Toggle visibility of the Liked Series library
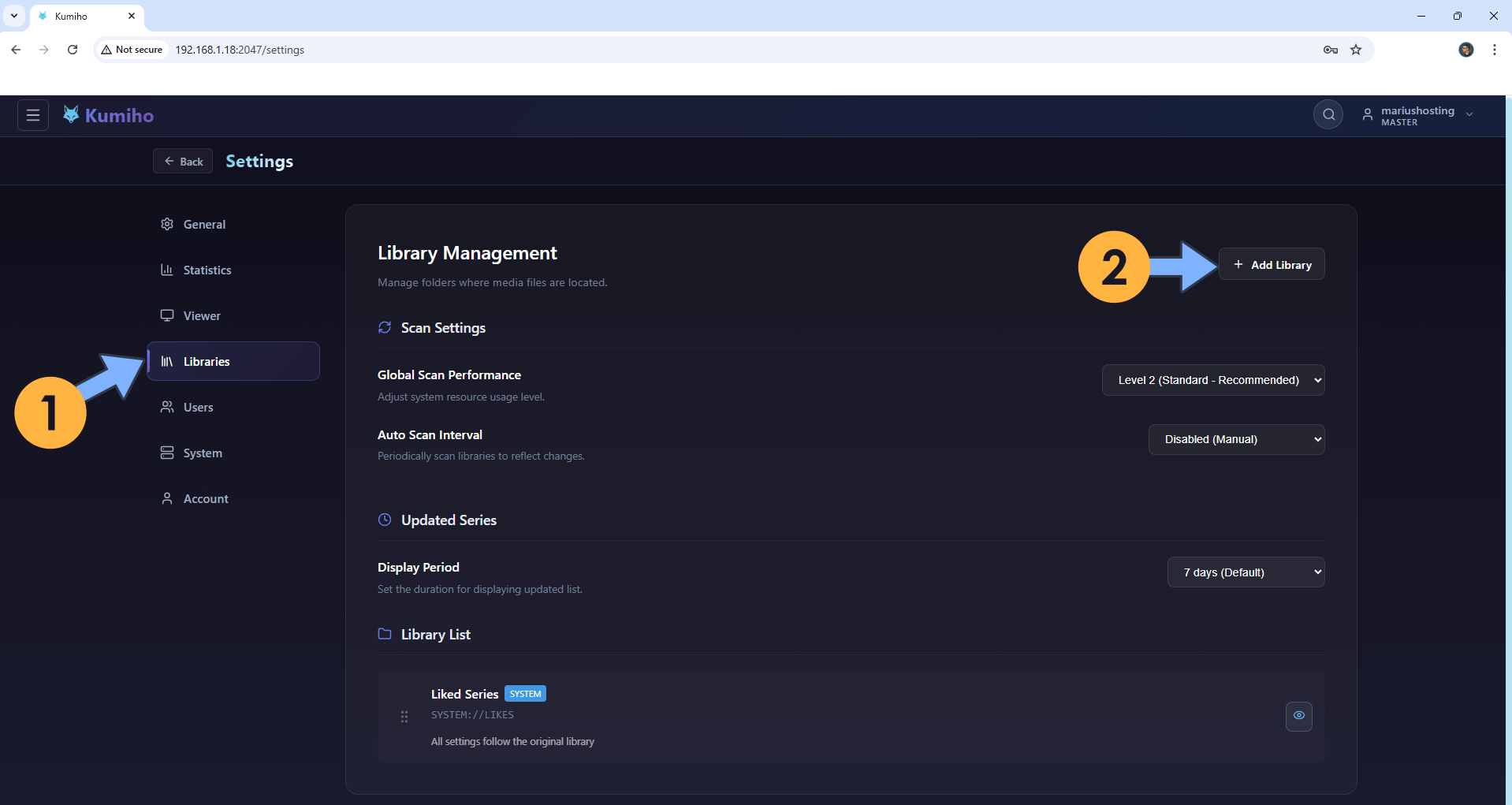Viewport: 1512px width, 805px height. click(1298, 716)
